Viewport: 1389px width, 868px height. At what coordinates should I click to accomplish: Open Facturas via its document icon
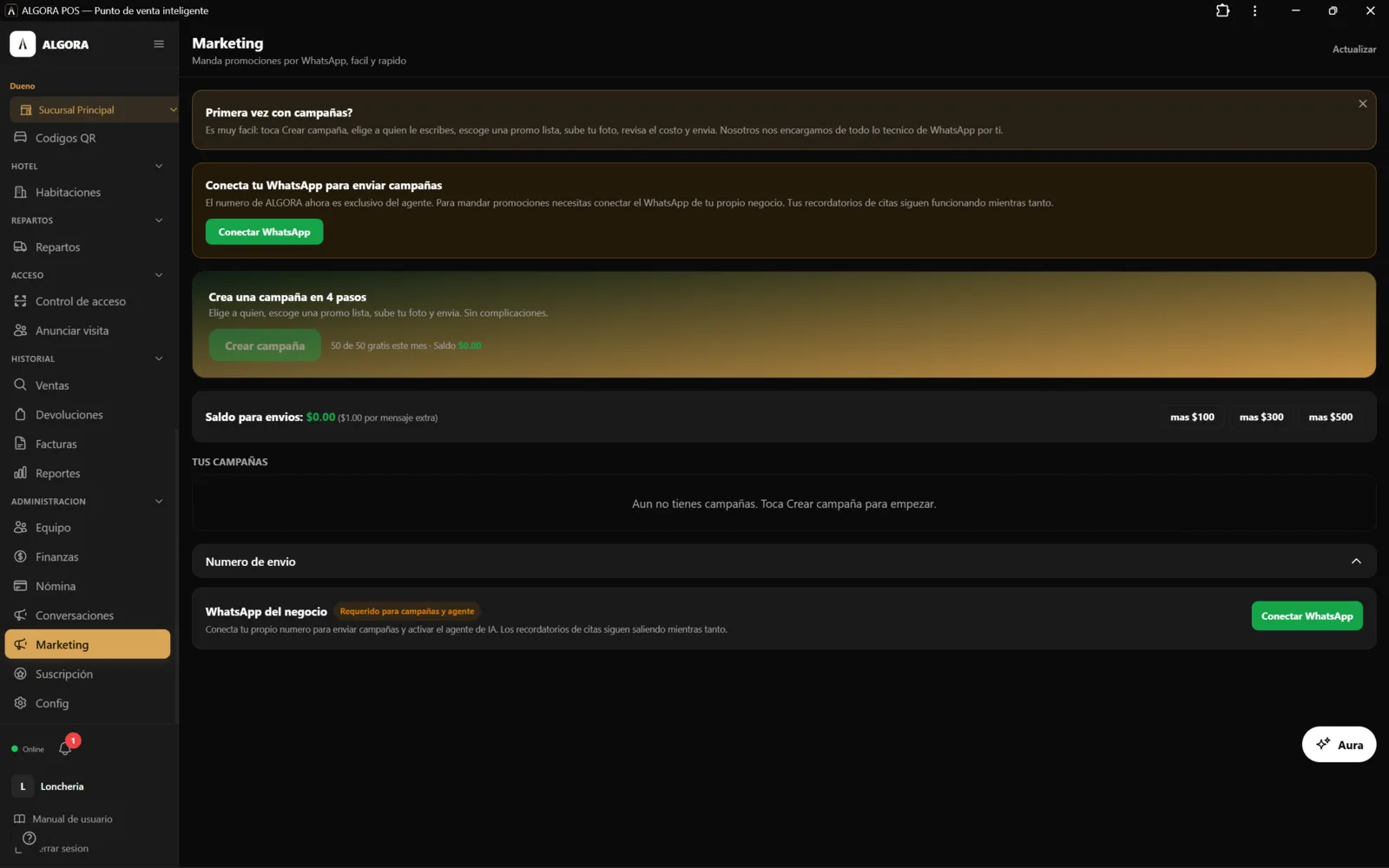20,444
